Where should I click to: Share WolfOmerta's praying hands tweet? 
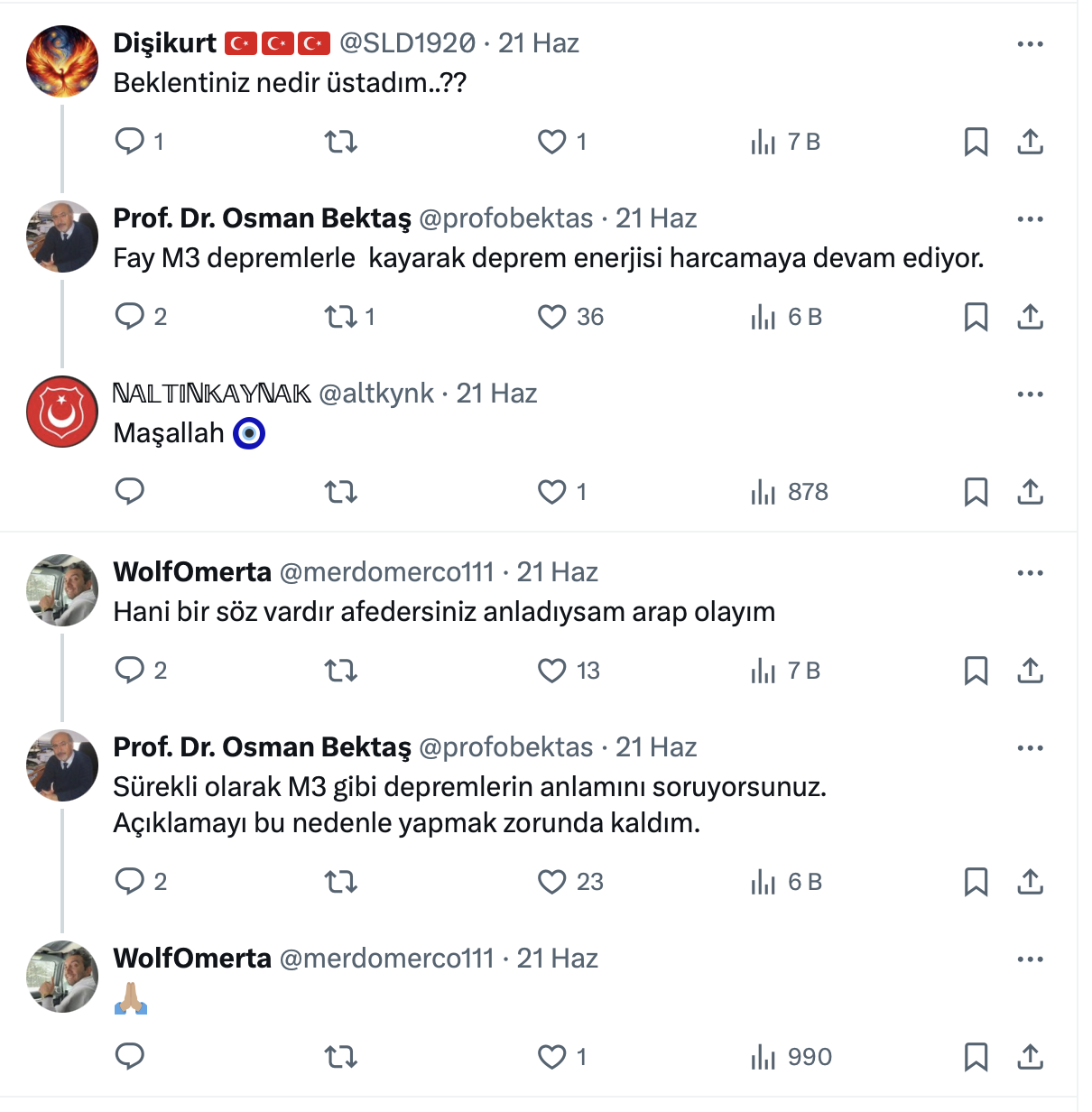(x=1030, y=1057)
